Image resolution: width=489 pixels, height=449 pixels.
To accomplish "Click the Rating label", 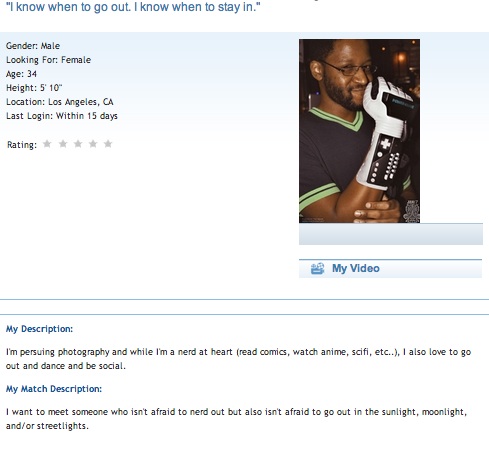I will (x=22, y=145).
